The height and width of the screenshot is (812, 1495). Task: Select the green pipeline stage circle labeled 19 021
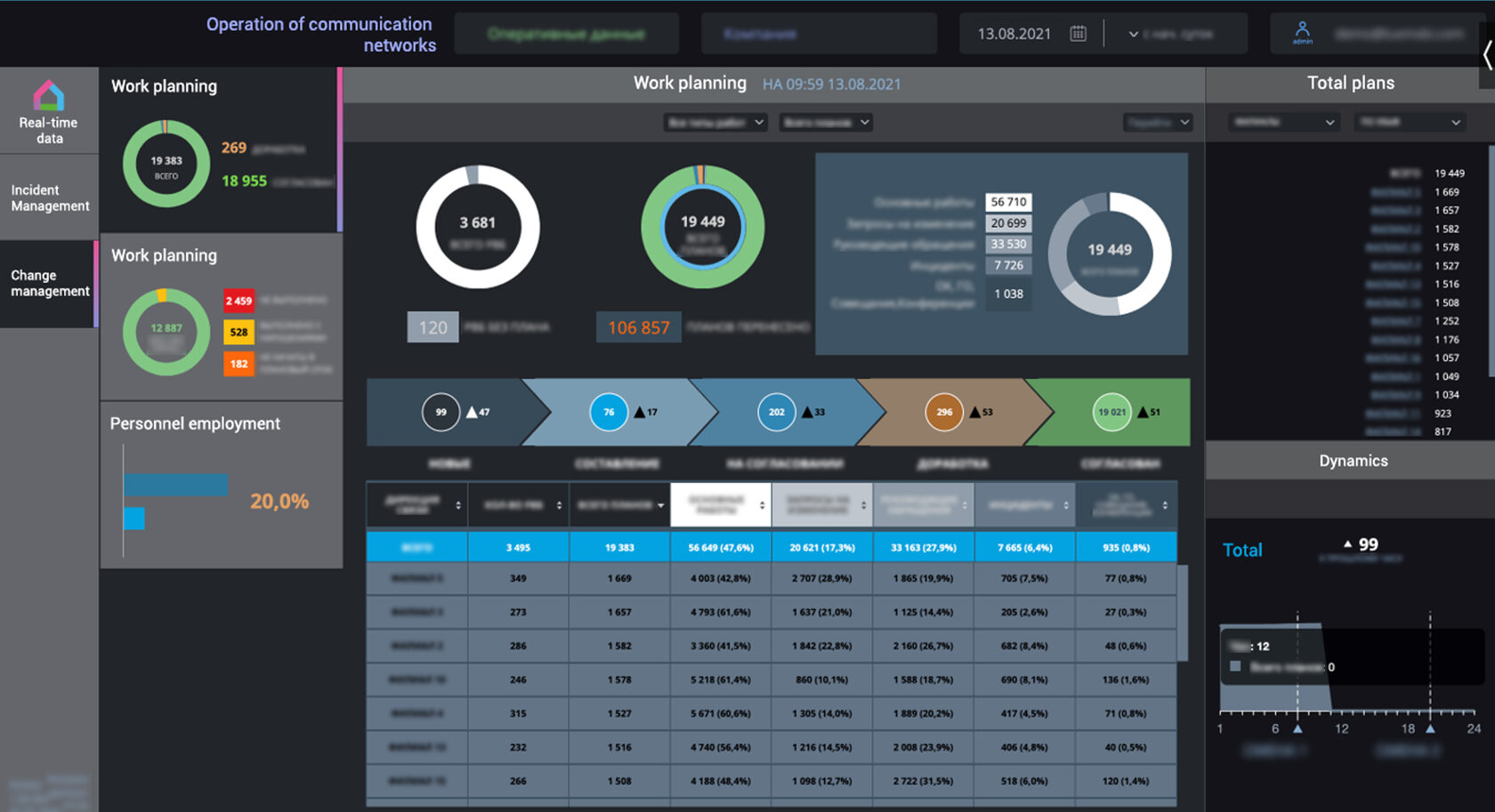click(x=1111, y=413)
